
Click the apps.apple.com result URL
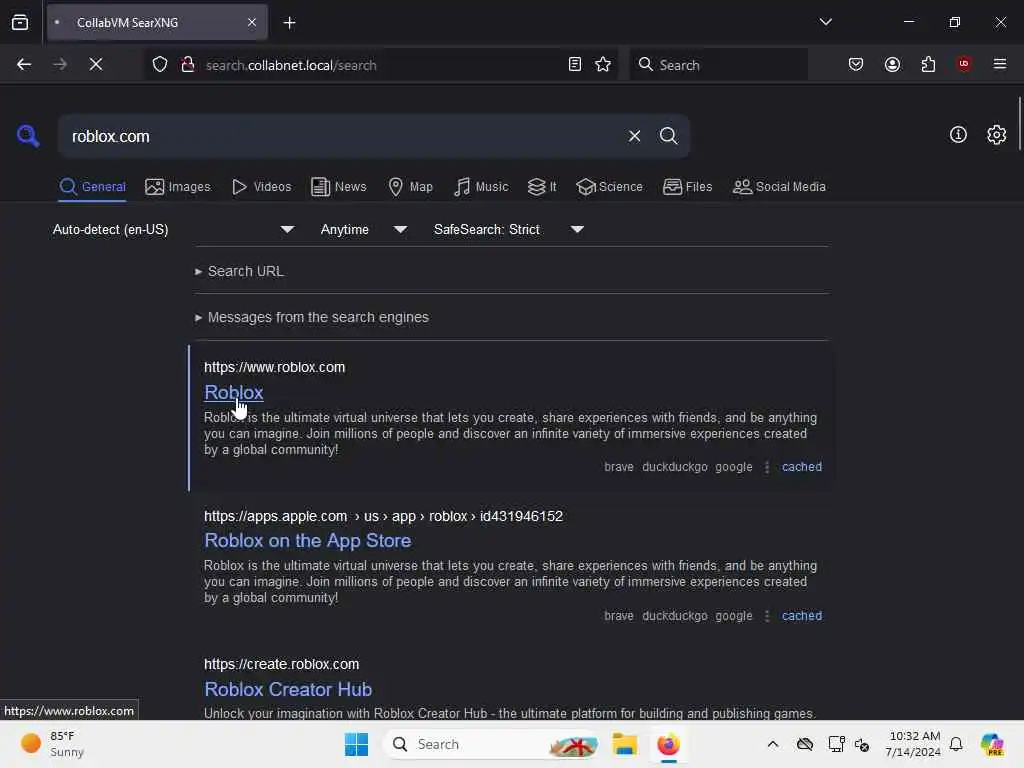pos(383,516)
